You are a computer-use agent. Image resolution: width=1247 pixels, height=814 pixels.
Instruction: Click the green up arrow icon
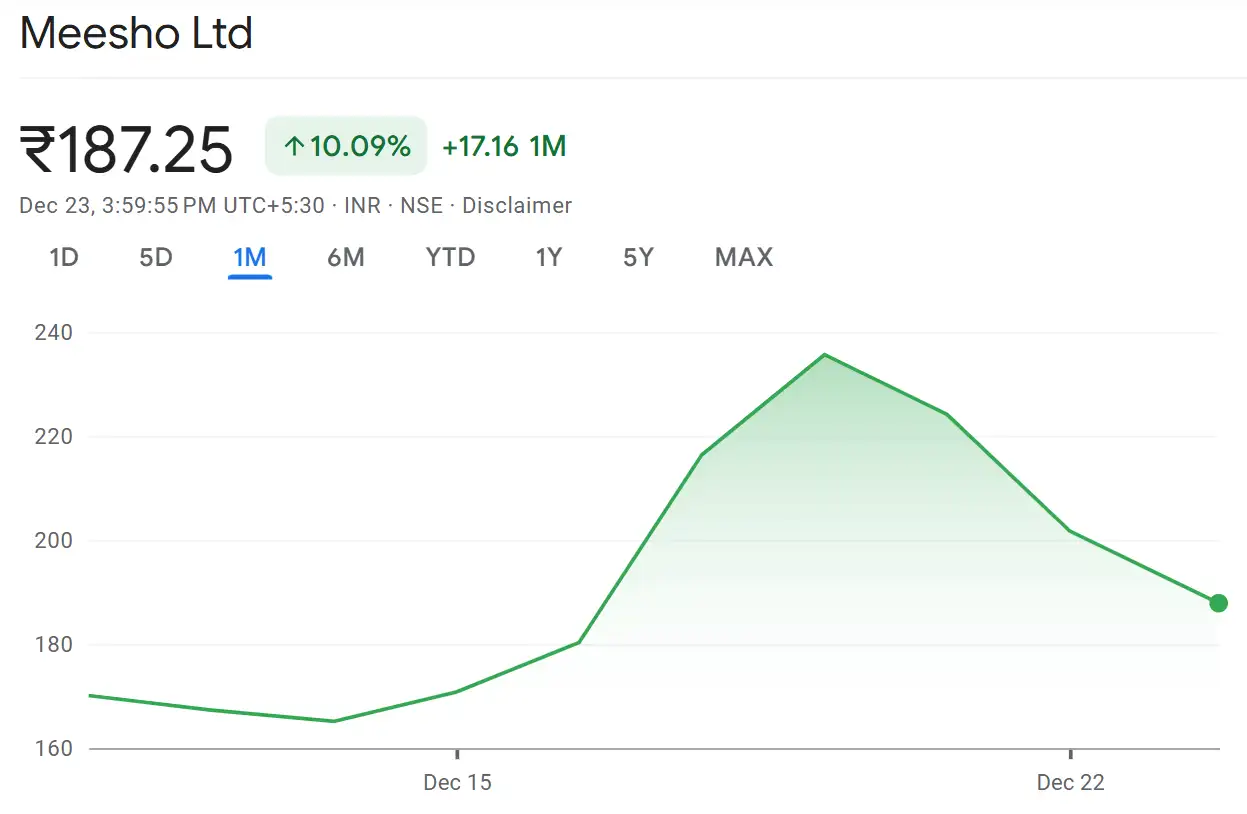(293, 147)
